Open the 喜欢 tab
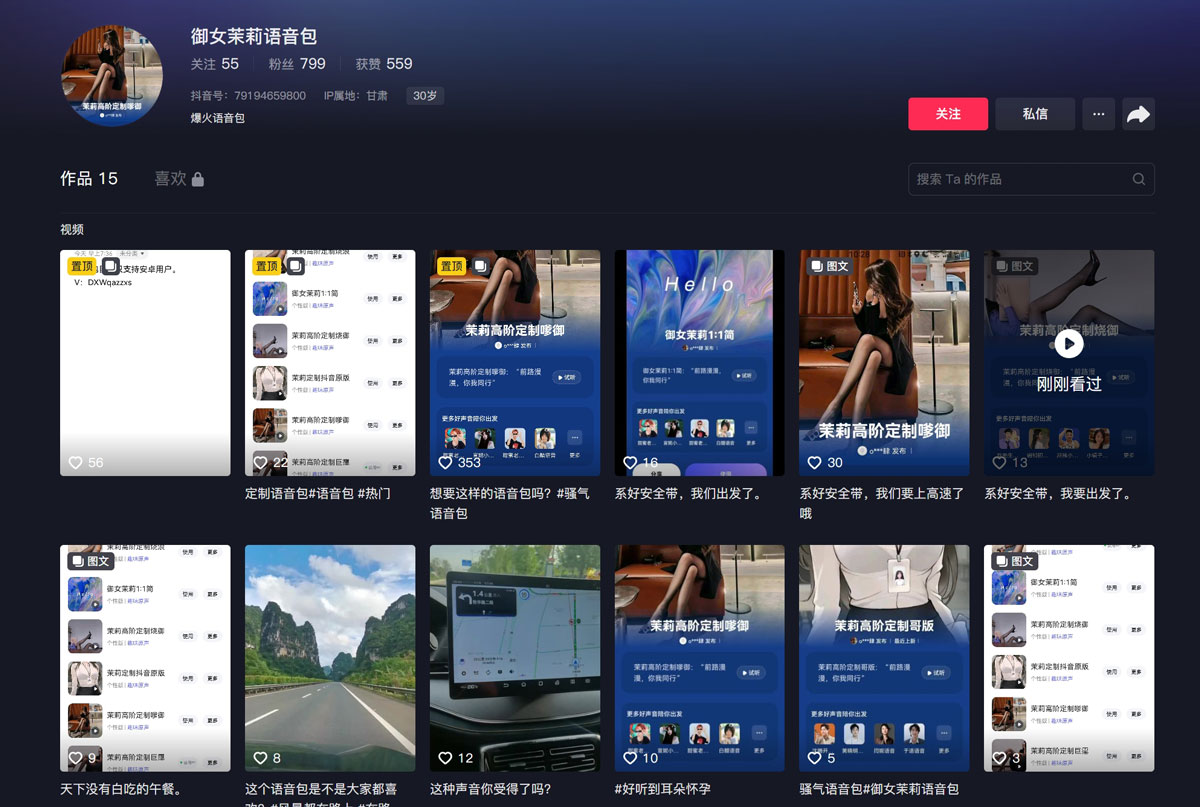 tap(172, 178)
